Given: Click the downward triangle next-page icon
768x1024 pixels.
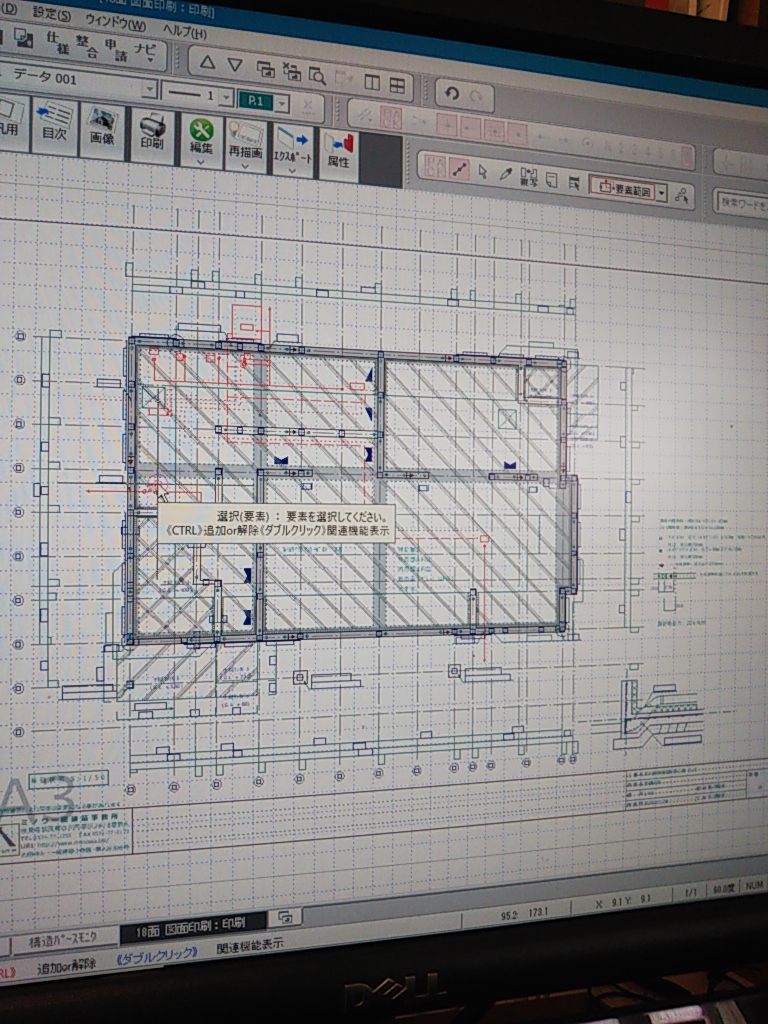Looking at the screenshot, I should coord(235,65).
